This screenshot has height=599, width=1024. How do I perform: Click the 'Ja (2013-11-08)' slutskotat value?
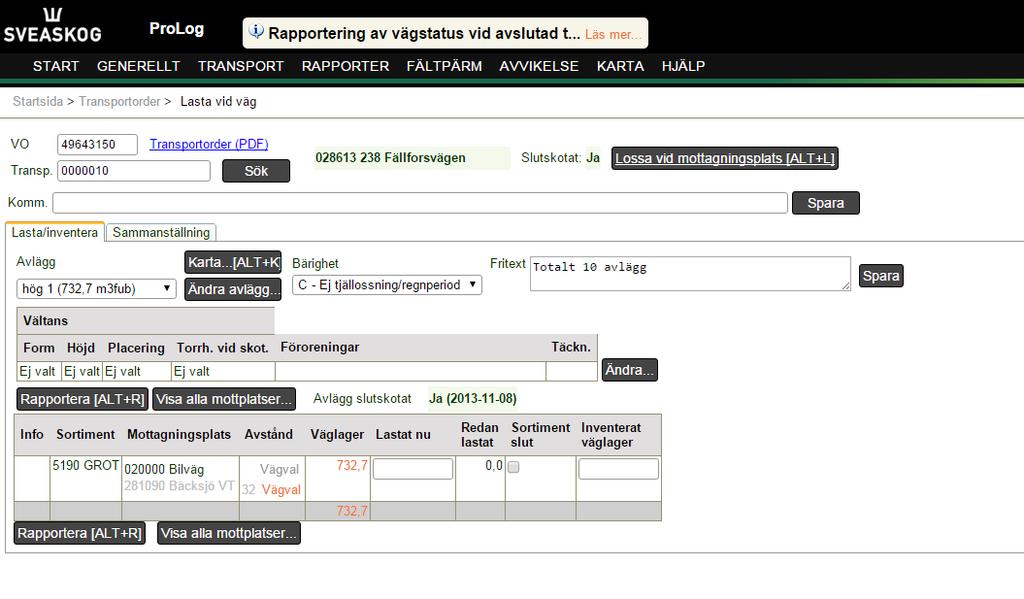pyautogui.click(x=473, y=398)
